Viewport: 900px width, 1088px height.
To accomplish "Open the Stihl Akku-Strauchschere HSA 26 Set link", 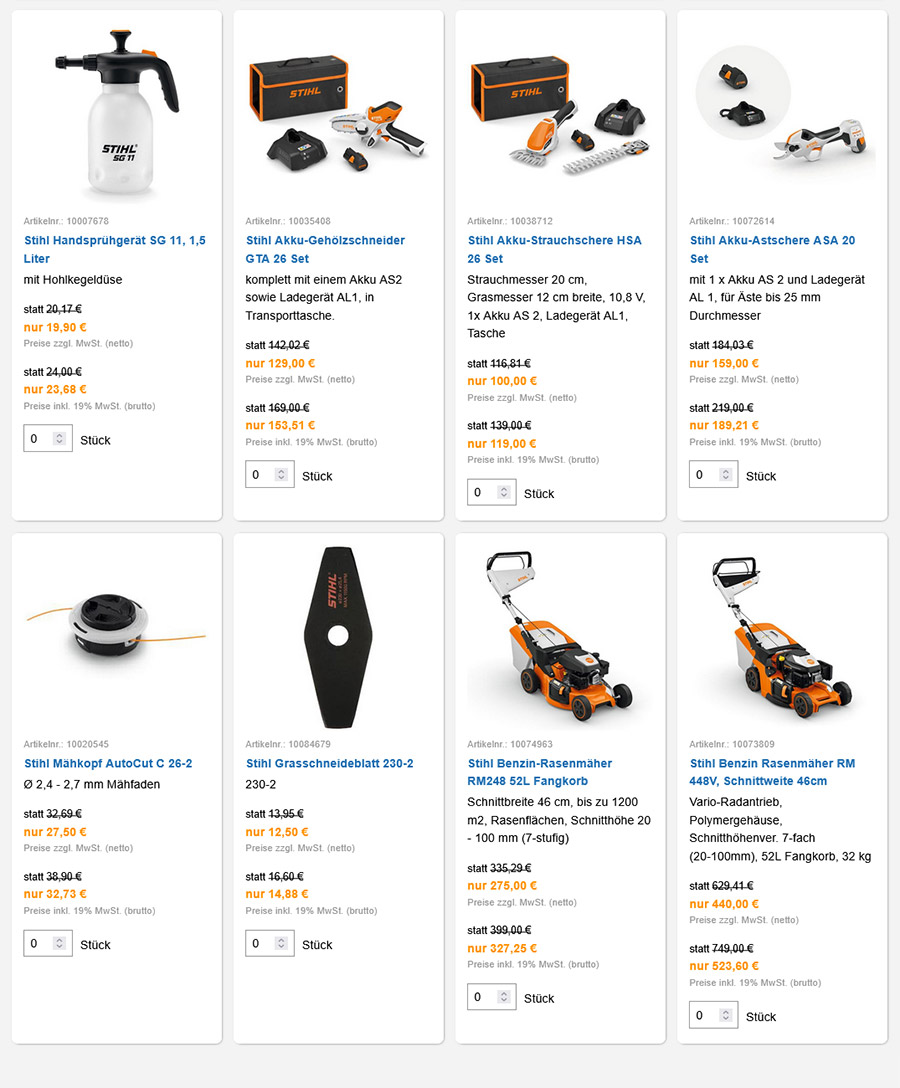I will click(x=554, y=249).
